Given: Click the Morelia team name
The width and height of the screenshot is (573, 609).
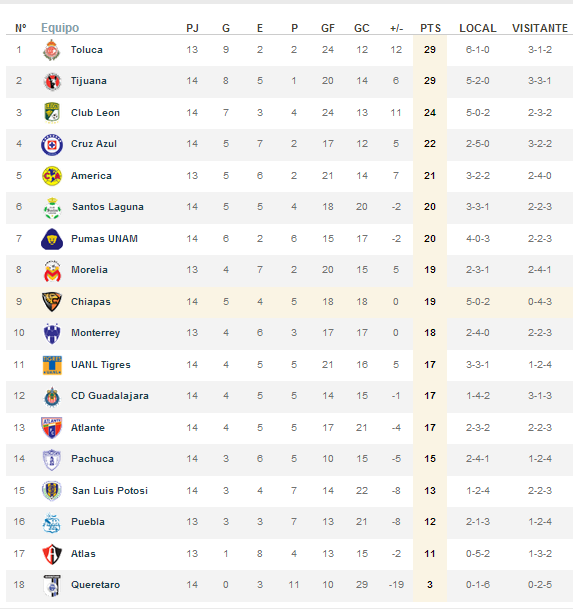Looking at the screenshot, I should coord(89,270).
